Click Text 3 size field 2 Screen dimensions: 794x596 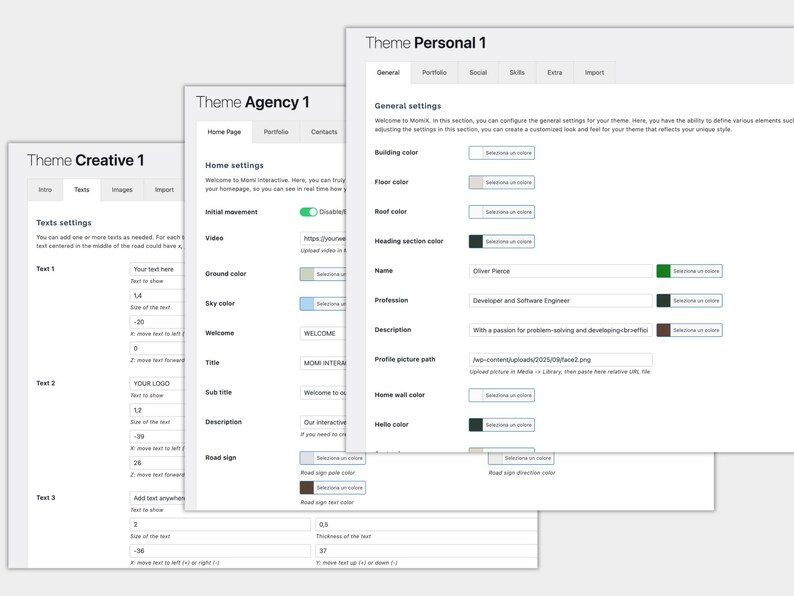point(220,525)
